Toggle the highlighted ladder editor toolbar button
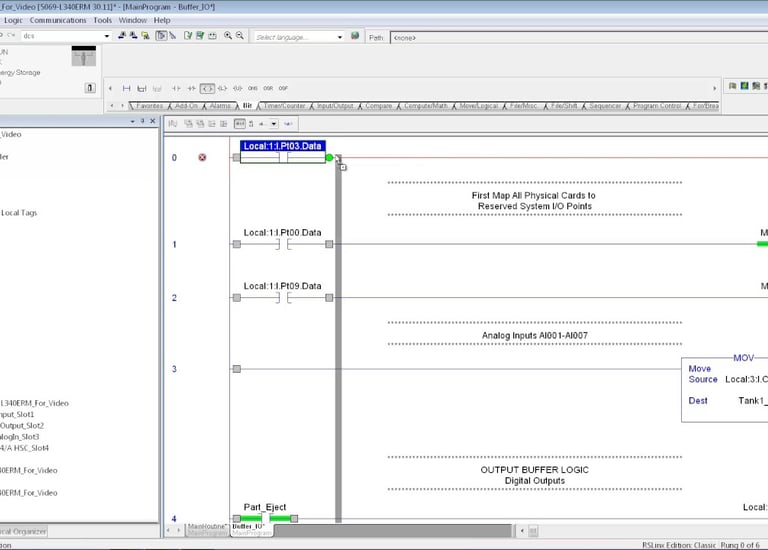Screen dimensions: 768x550 click(240, 124)
